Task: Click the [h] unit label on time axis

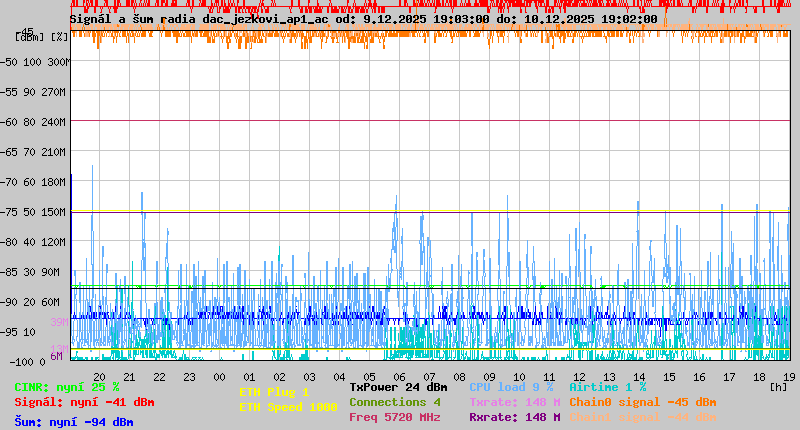Action: [777, 386]
